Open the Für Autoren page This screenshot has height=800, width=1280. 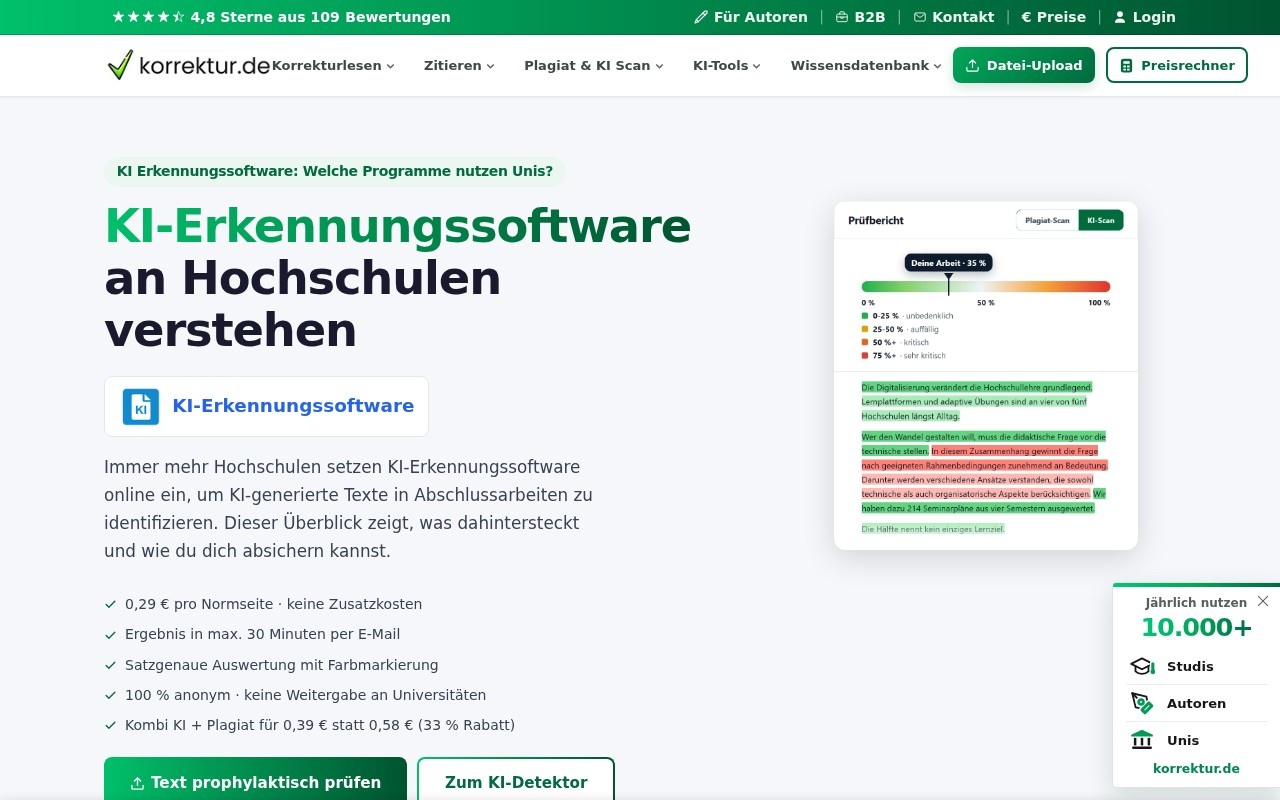751,17
